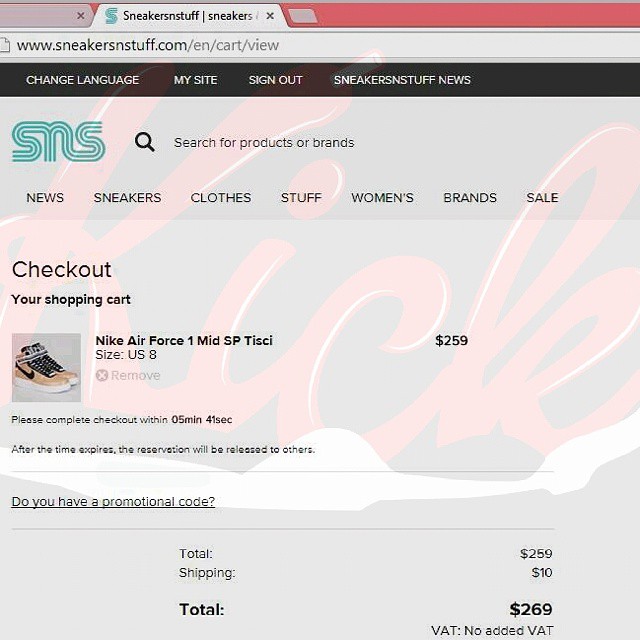Viewport: 640px width, 640px height.
Task: Click the magnifying glass search icon
Action: pos(144,142)
